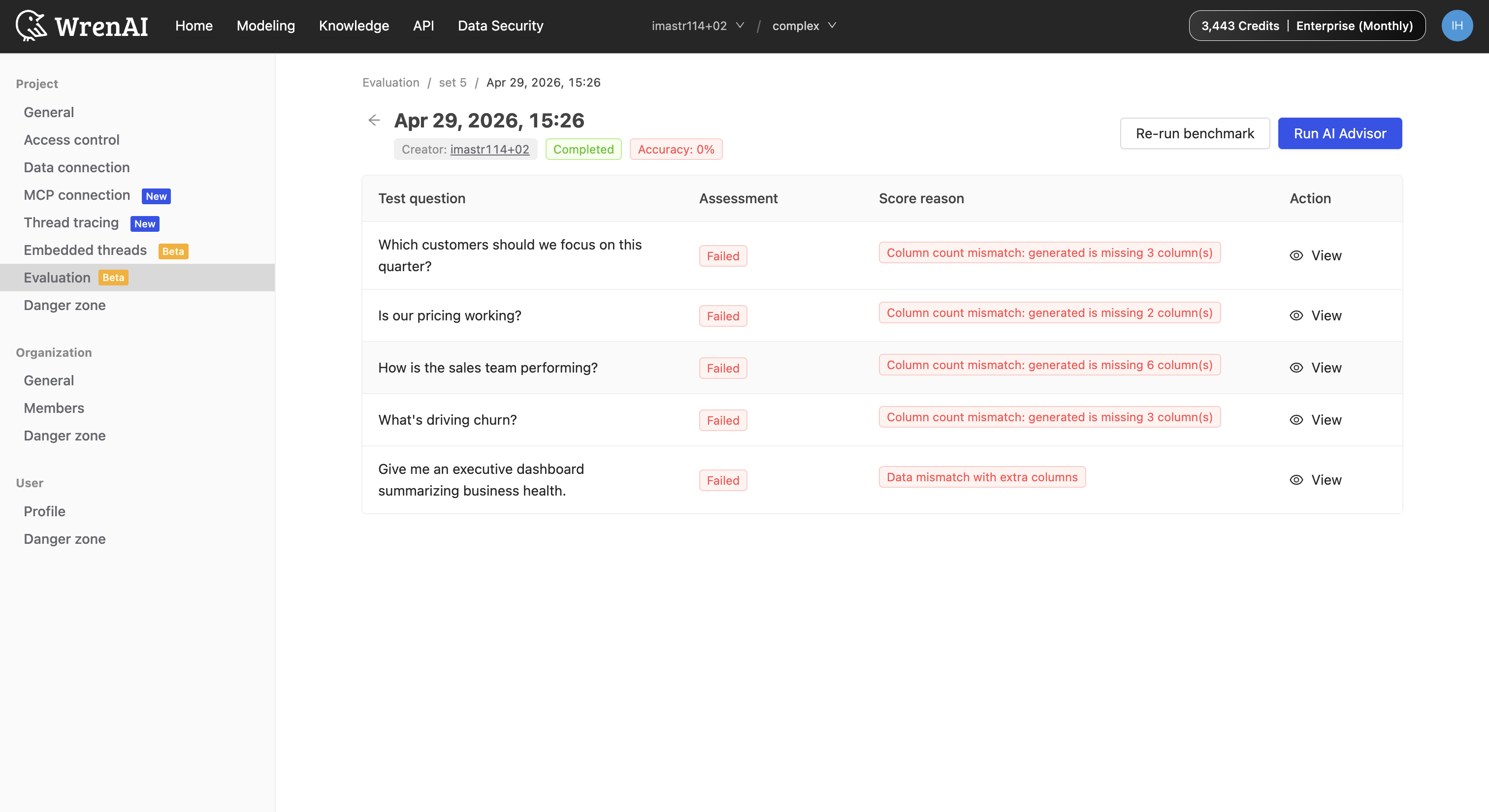Open the API nav item

tap(423, 26)
